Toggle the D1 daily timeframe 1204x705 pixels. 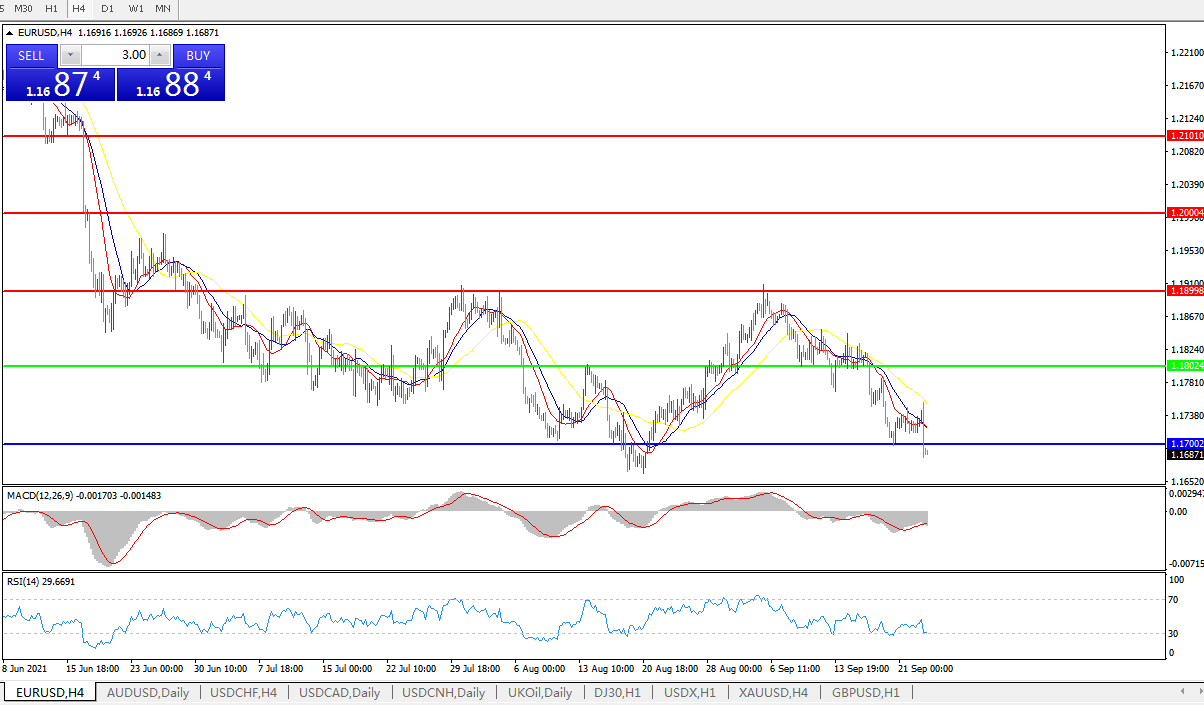[x=107, y=8]
